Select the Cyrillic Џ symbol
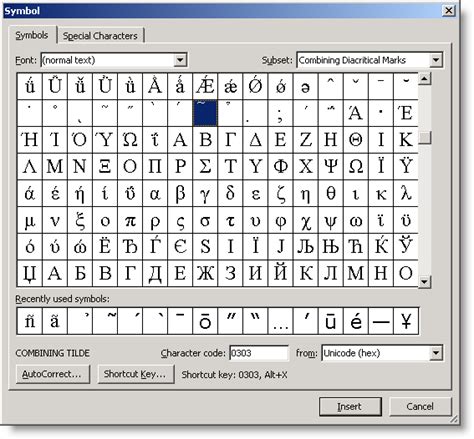This screenshot has height=439, width=474. [x=30, y=273]
